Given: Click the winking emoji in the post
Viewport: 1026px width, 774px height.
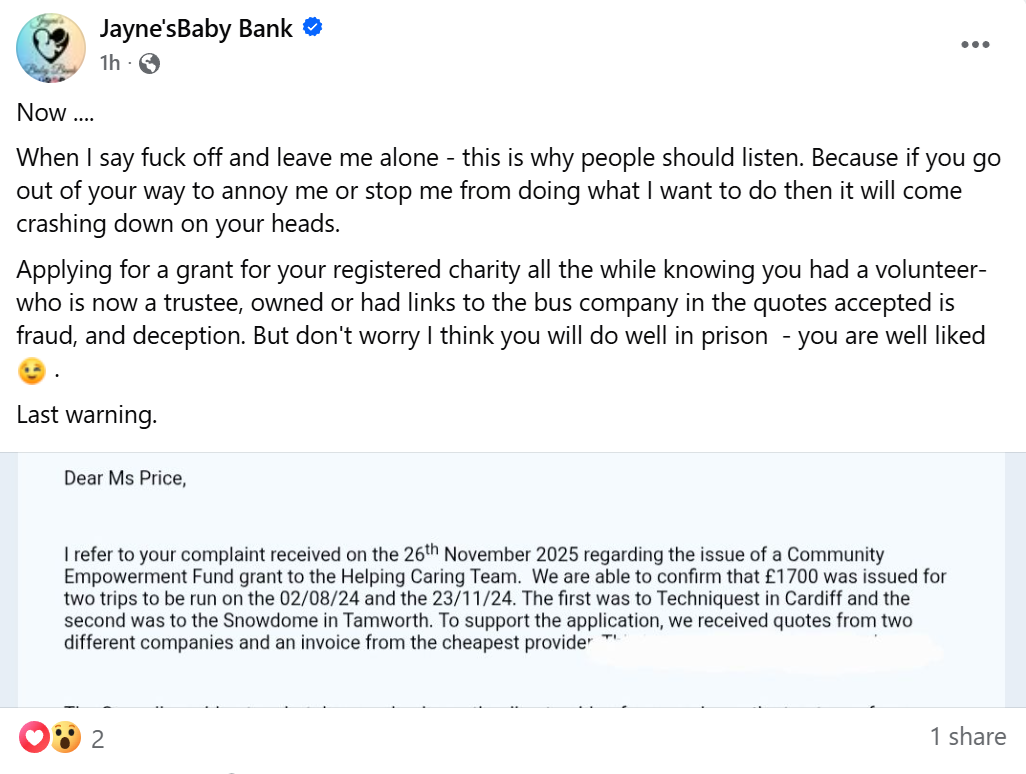Looking at the screenshot, I should click(x=33, y=372).
